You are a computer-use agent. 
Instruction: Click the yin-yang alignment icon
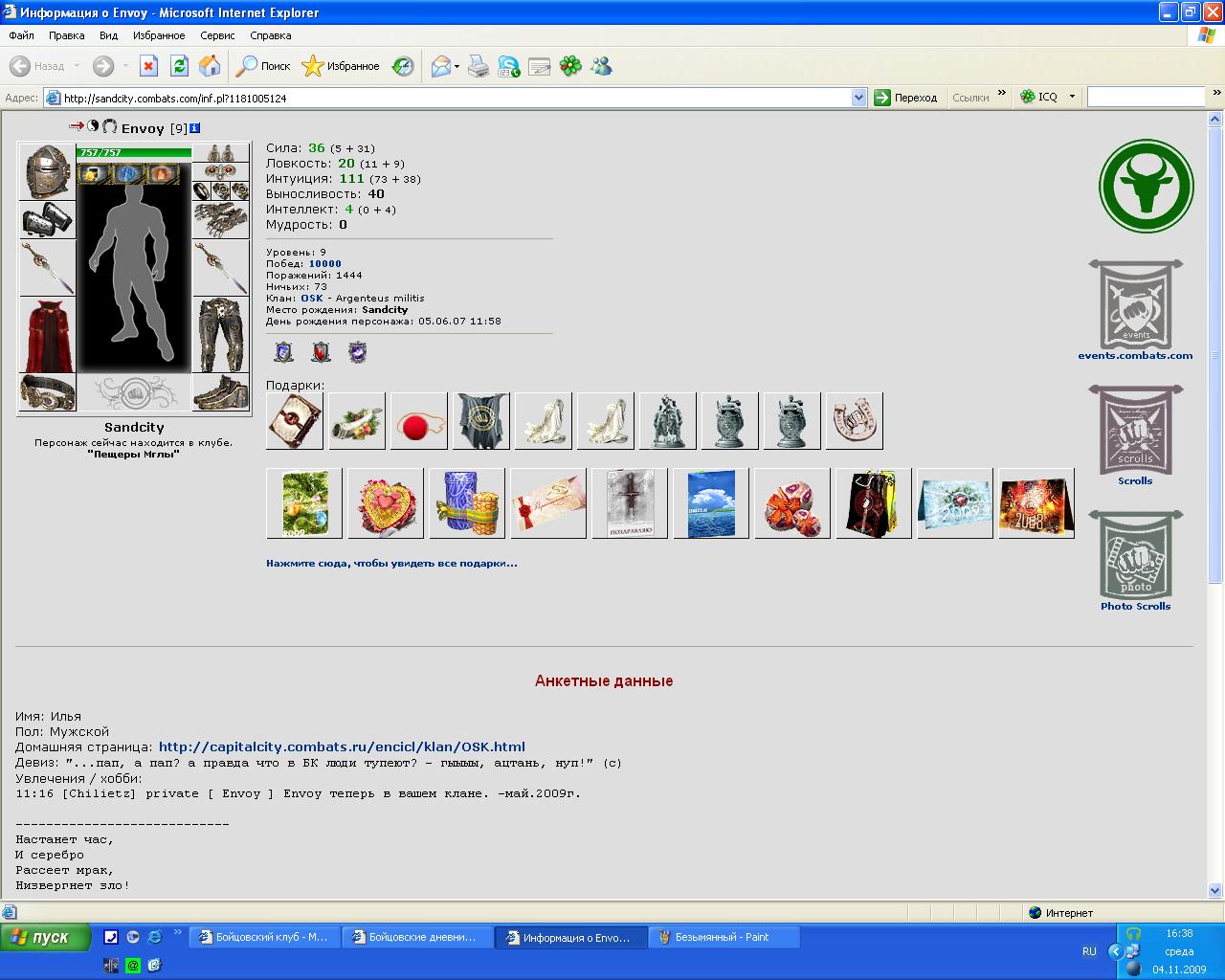[94, 126]
